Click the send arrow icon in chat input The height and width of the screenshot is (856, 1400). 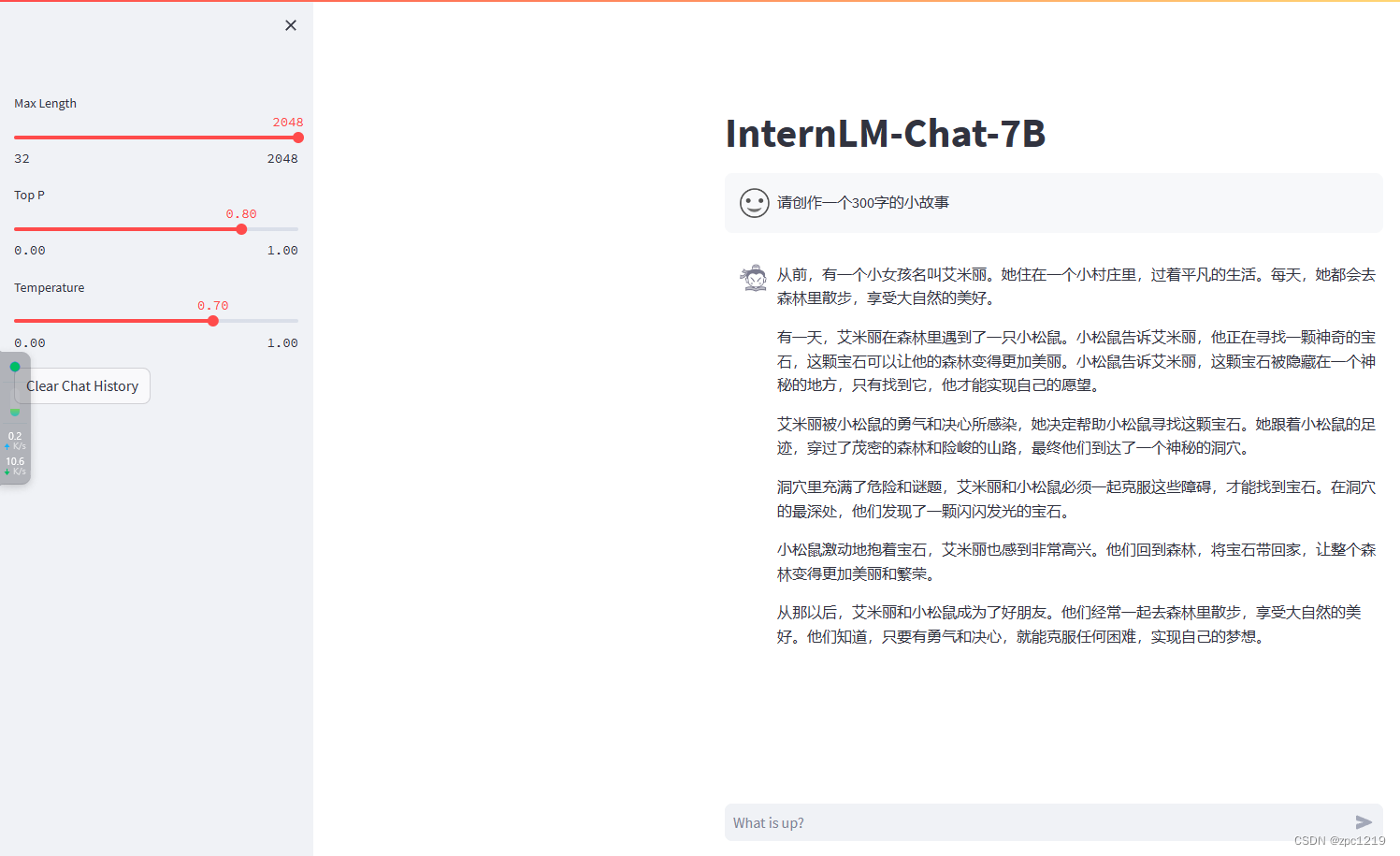click(x=1364, y=822)
